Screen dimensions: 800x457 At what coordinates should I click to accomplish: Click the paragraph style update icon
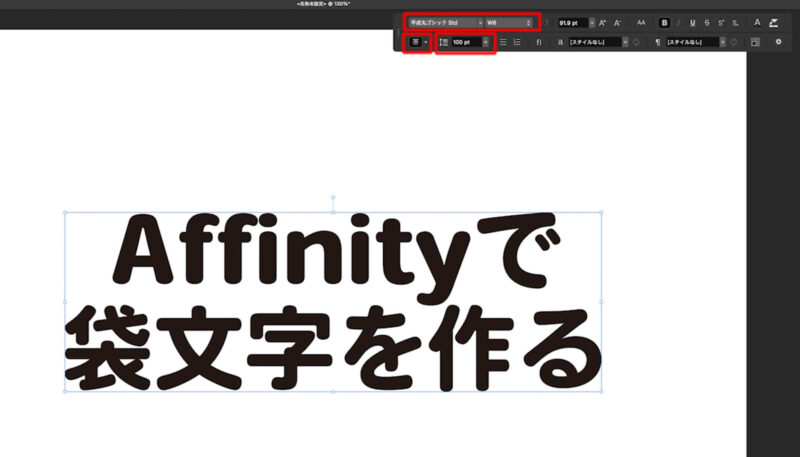click(x=734, y=42)
